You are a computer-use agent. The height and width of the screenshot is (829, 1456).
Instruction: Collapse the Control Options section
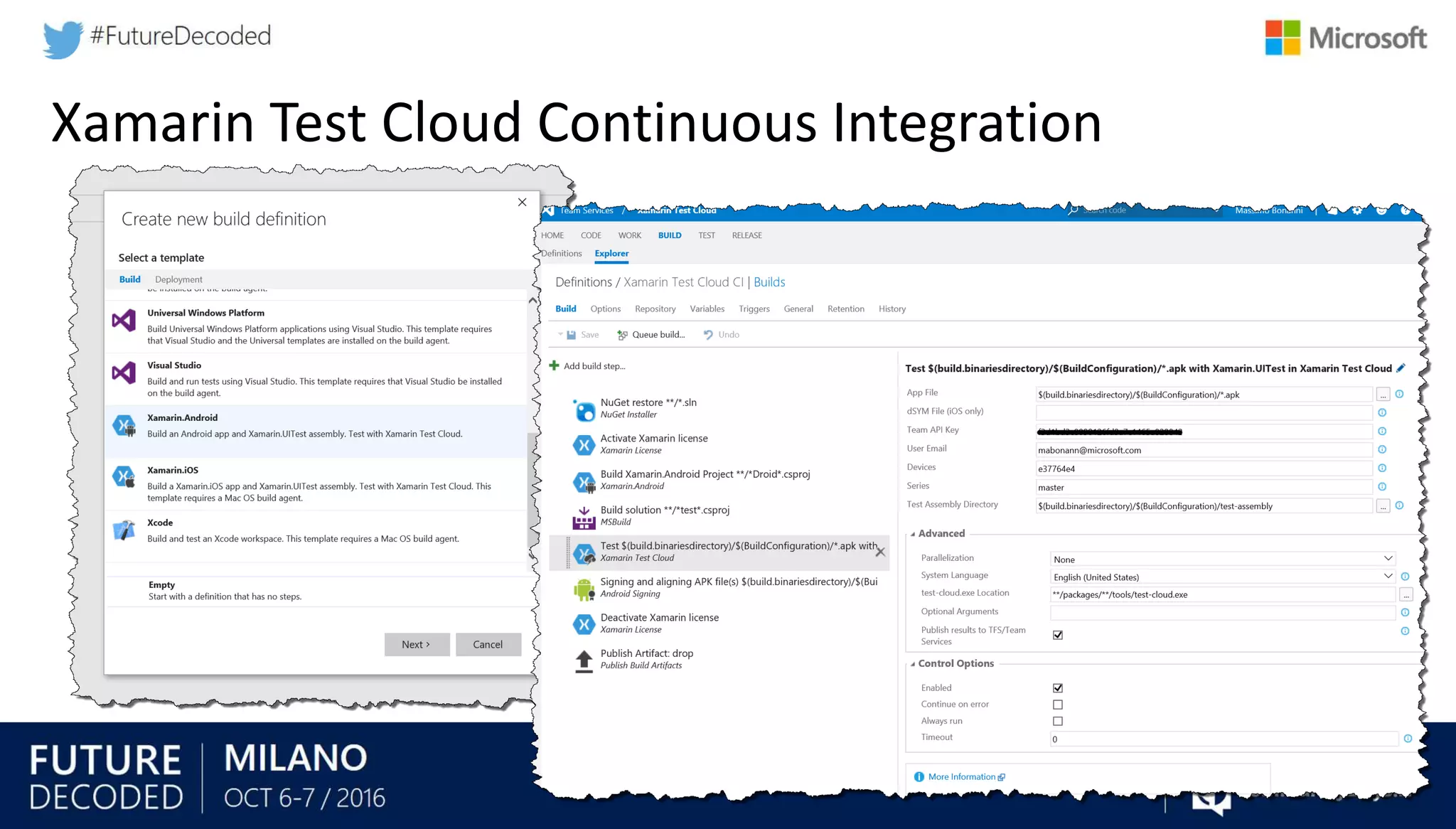[913, 664]
